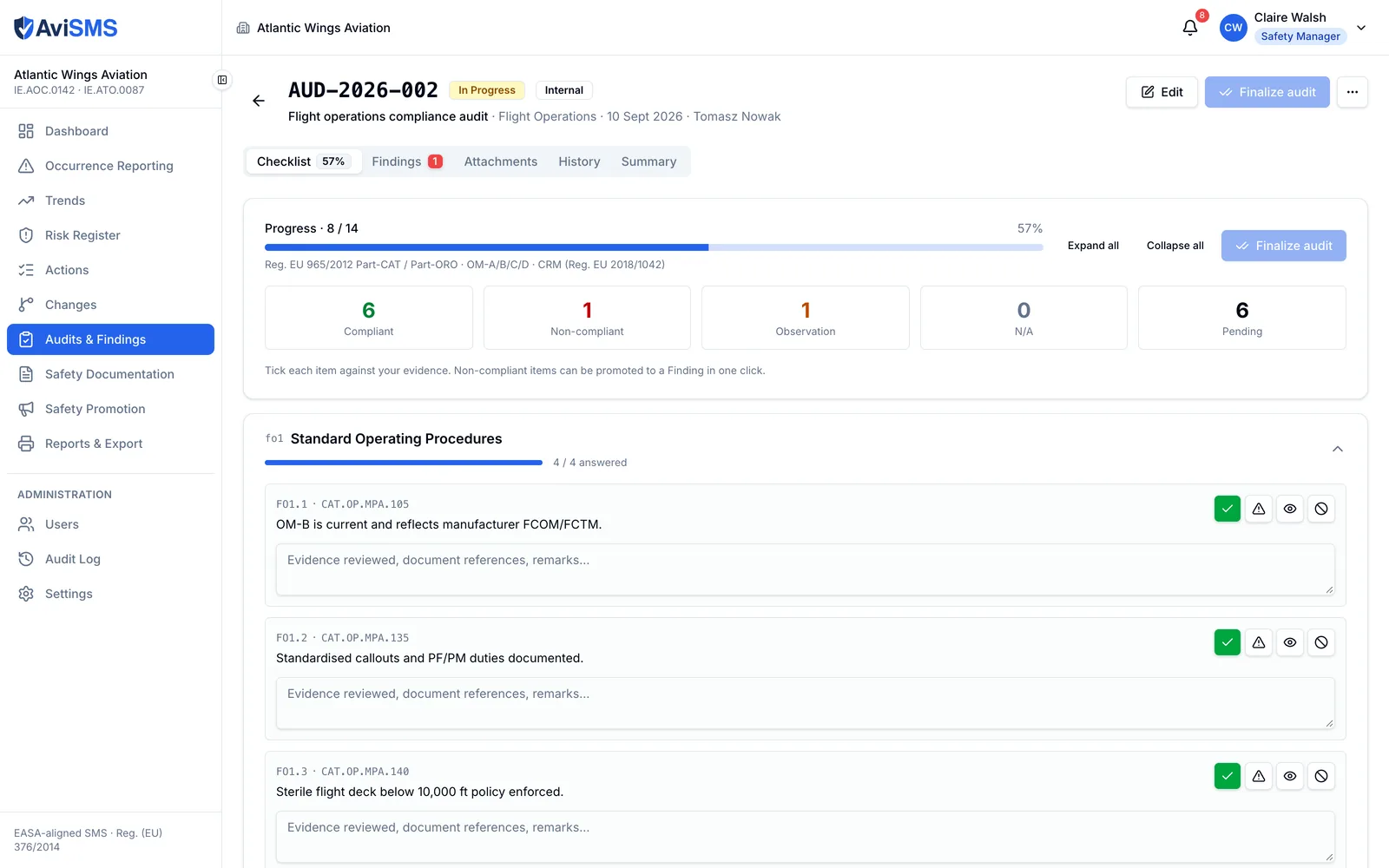Open Claire Walsh user menu
1389x868 pixels.
[x=1294, y=28]
